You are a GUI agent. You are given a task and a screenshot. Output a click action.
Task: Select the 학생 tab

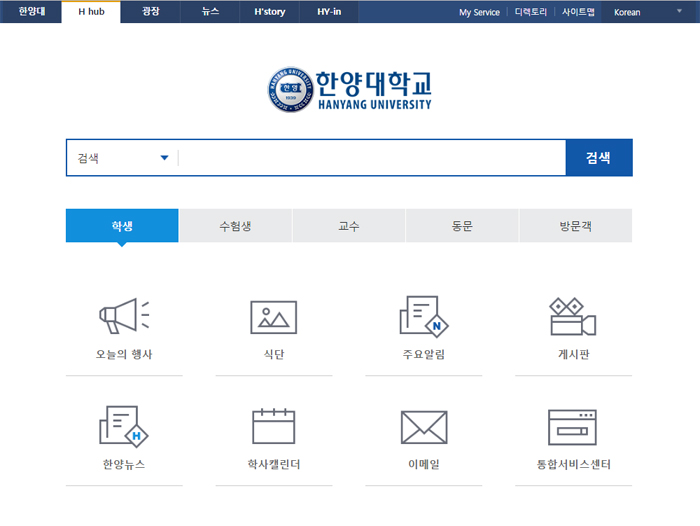click(122, 225)
